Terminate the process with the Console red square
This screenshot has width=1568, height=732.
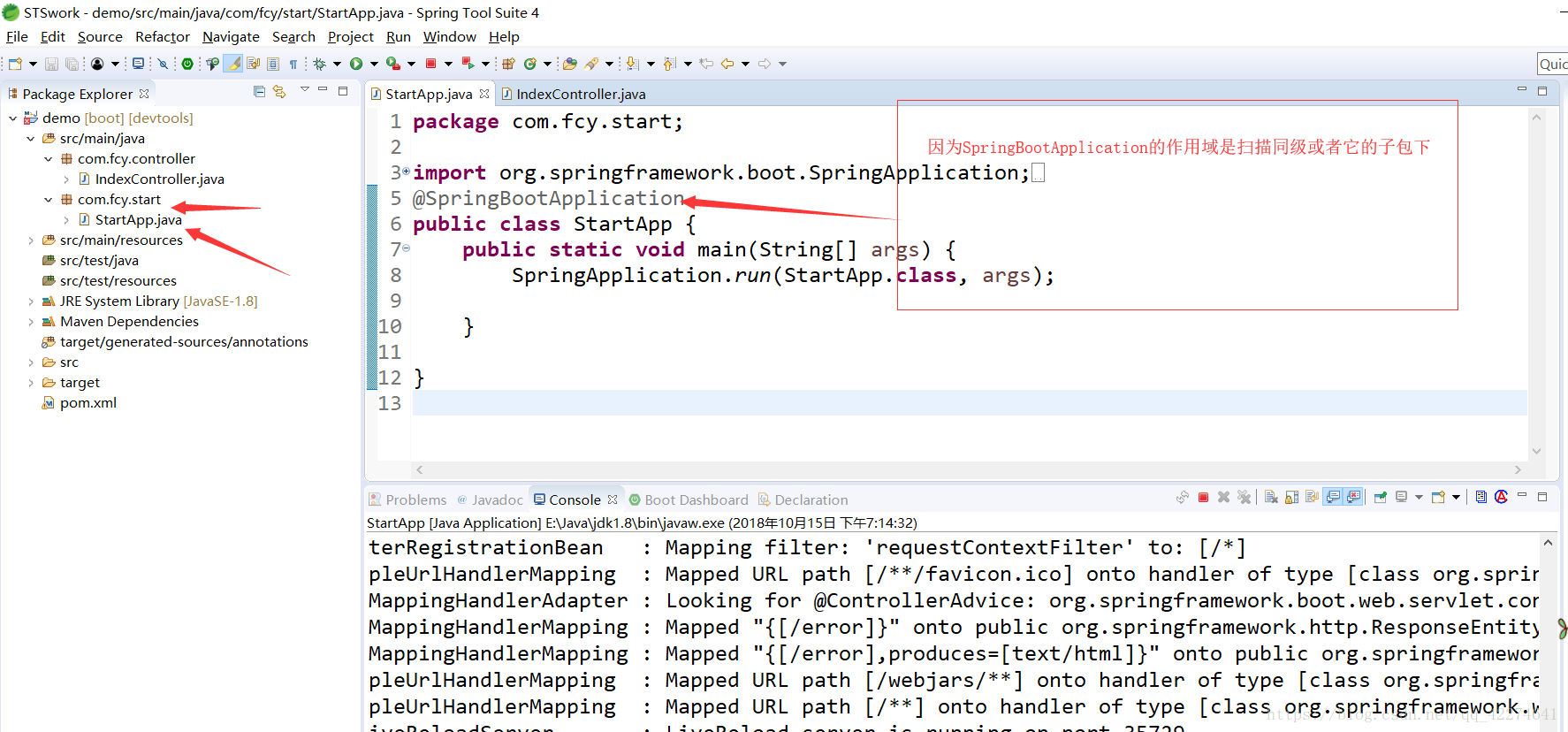[x=1203, y=498]
